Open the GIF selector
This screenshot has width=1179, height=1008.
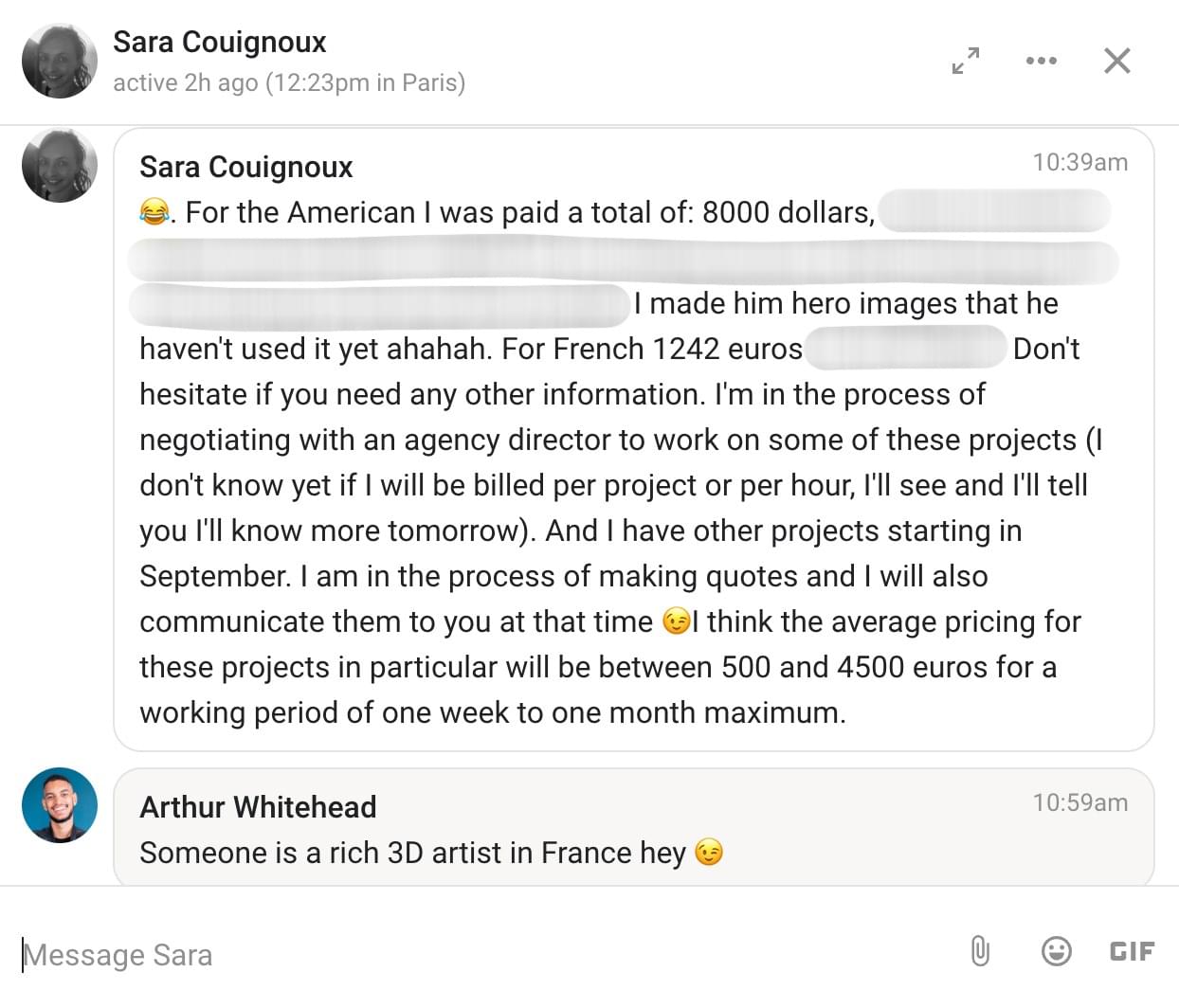(1132, 951)
